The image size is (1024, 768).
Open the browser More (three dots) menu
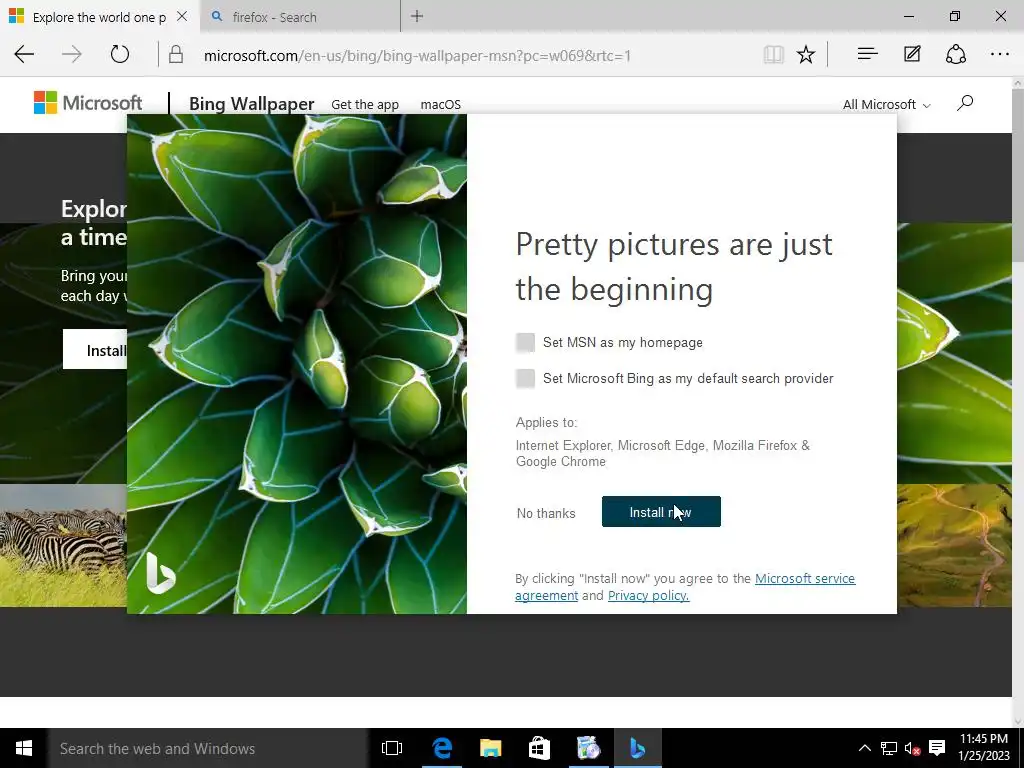click(x=1000, y=54)
